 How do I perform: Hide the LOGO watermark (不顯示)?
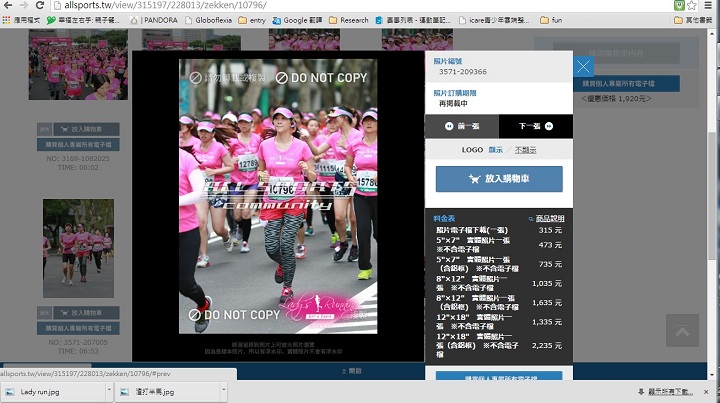pyautogui.click(x=525, y=150)
